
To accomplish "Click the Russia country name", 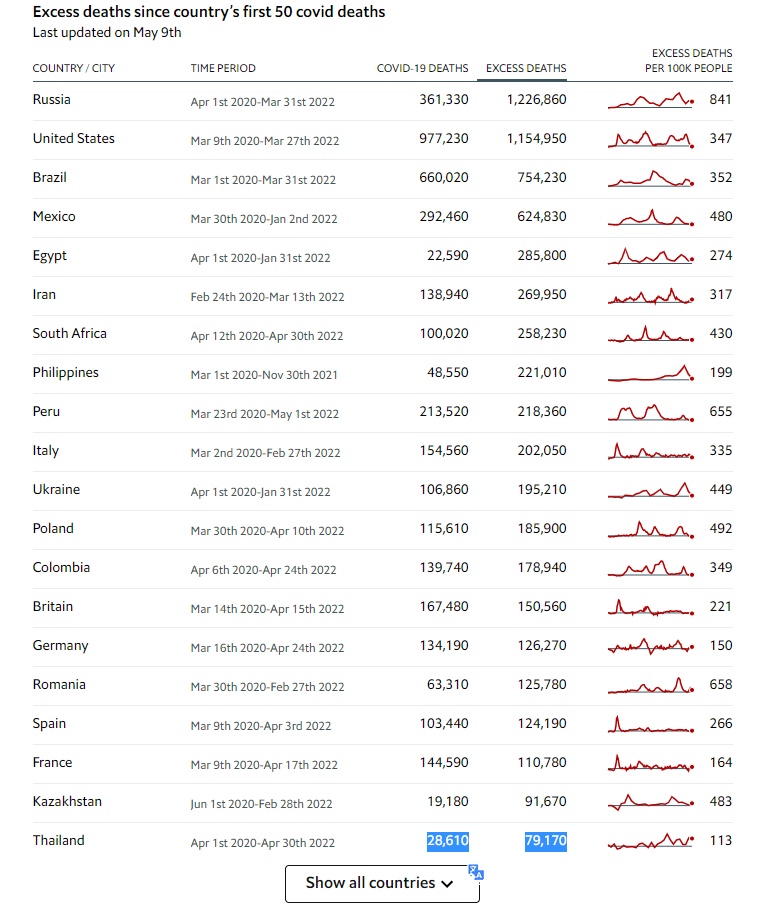I will coord(52,100).
